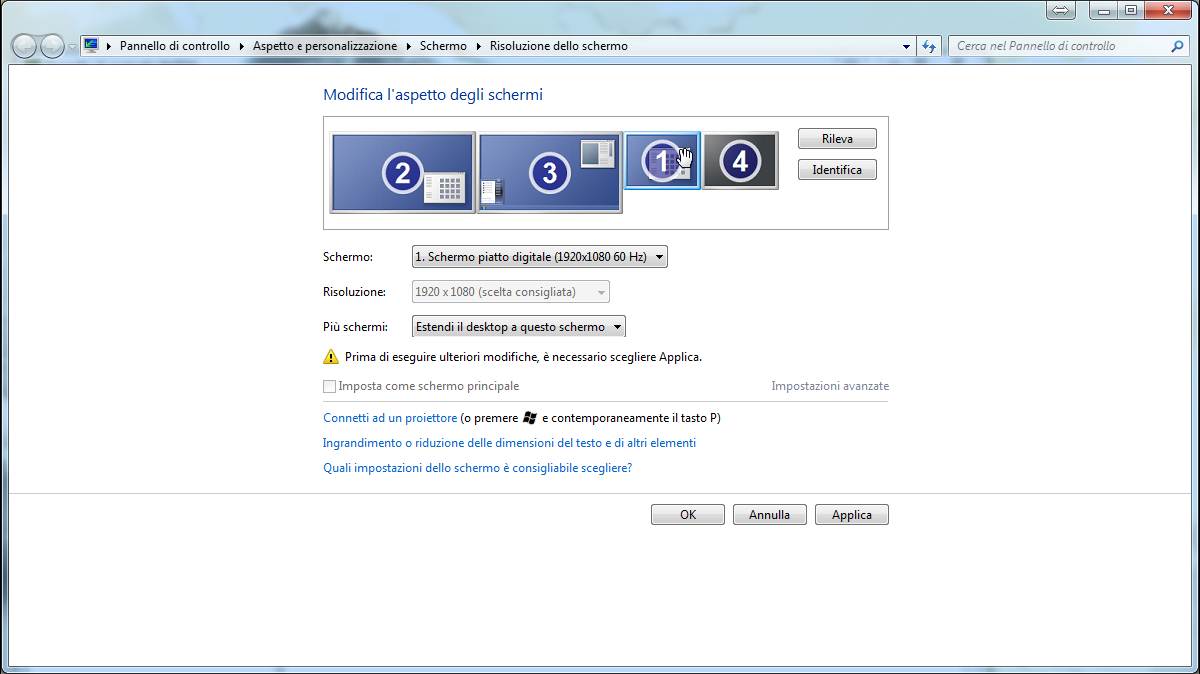1200x674 pixels.
Task: Open 'Connetti ad un proiettore' link
Action: [x=390, y=418]
